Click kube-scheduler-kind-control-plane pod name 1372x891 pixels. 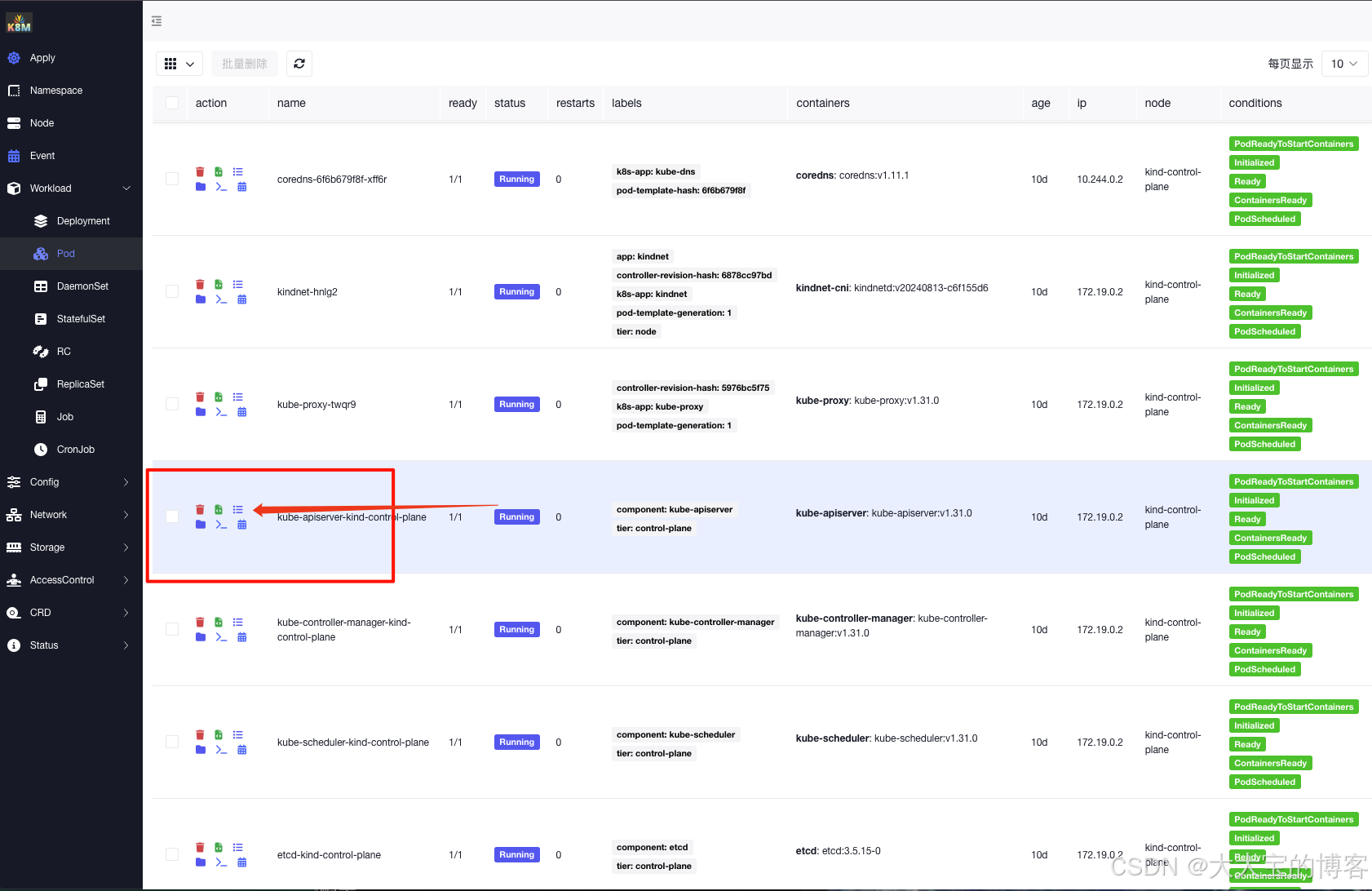point(353,742)
